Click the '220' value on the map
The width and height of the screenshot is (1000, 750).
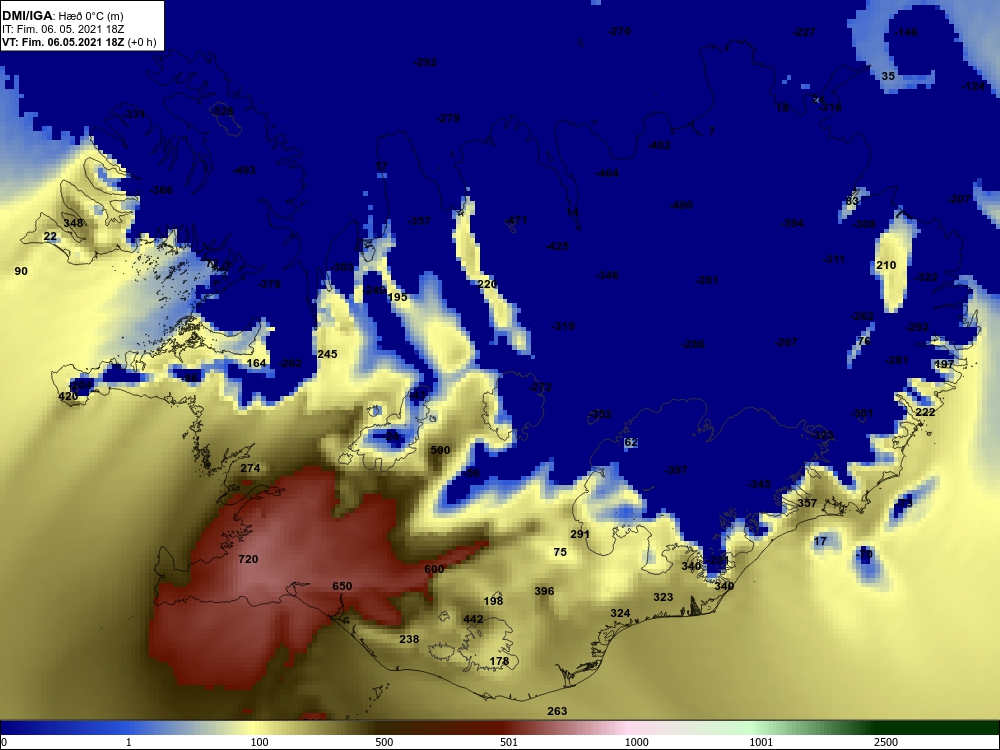tap(487, 284)
